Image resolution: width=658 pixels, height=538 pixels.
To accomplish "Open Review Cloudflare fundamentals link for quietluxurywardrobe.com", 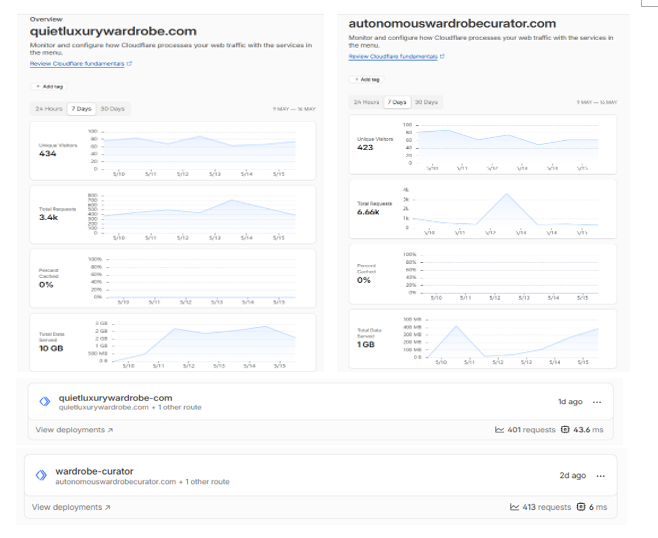I will (x=77, y=64).
